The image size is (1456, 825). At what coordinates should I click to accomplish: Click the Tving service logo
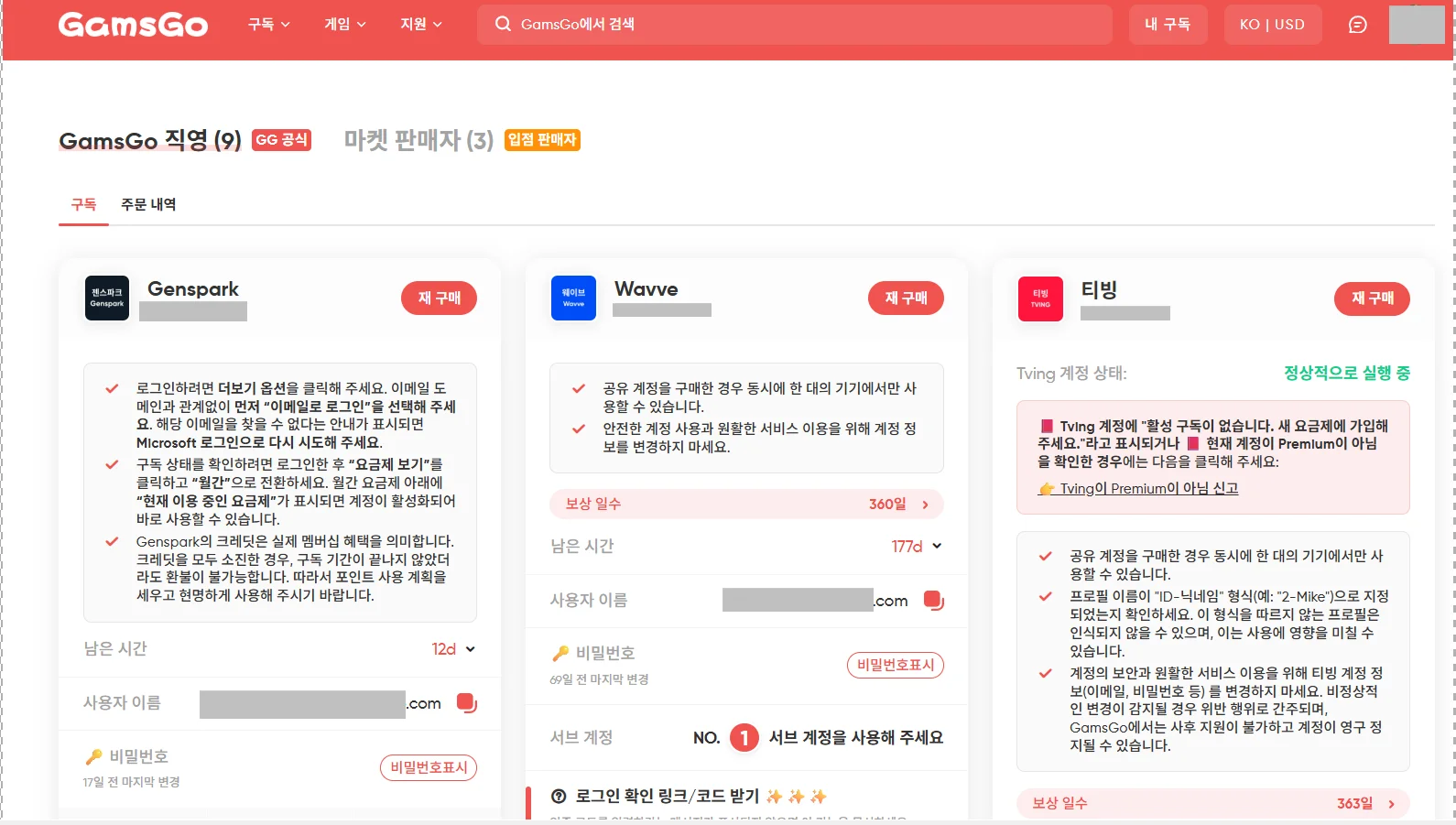pyautogui.click(x=1040, y=299)
